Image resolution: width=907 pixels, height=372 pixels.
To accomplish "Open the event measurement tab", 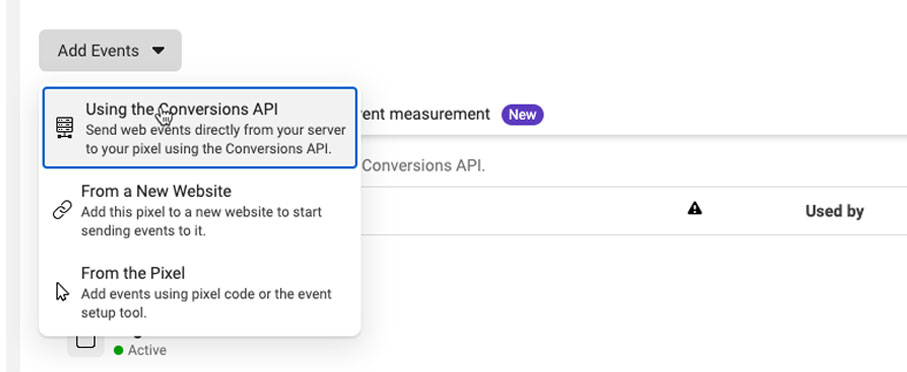I will (426, 115).
